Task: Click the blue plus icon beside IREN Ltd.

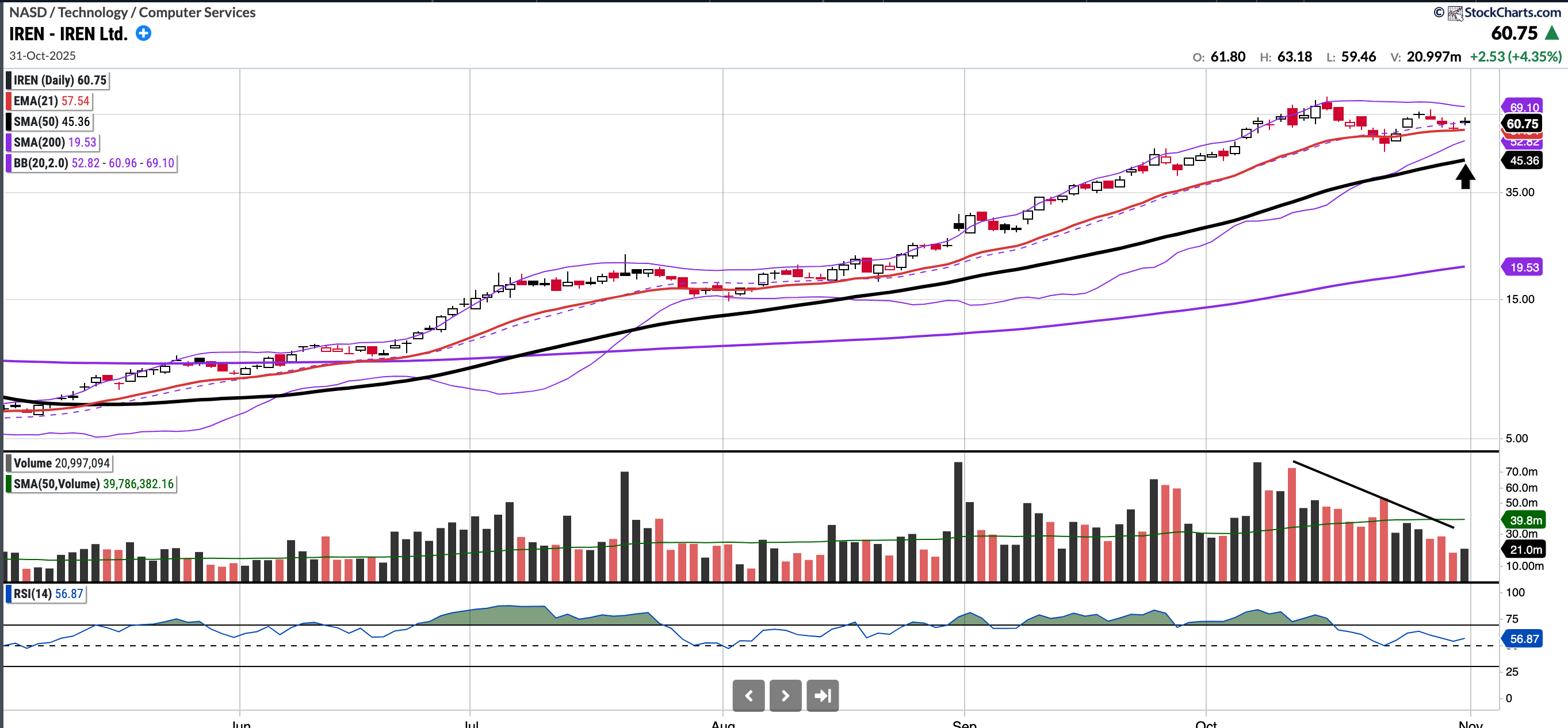Action: 143,33
